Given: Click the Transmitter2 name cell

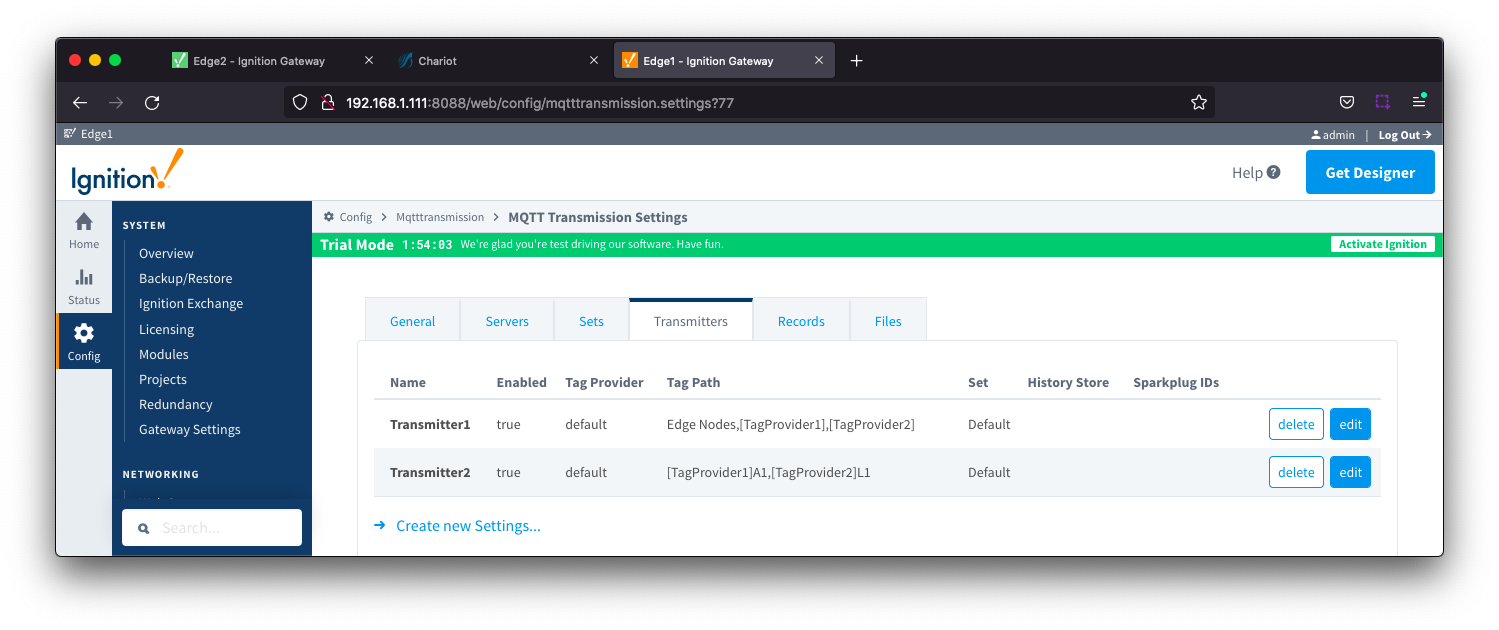Looking at the screenshot, I should point(430,472).
